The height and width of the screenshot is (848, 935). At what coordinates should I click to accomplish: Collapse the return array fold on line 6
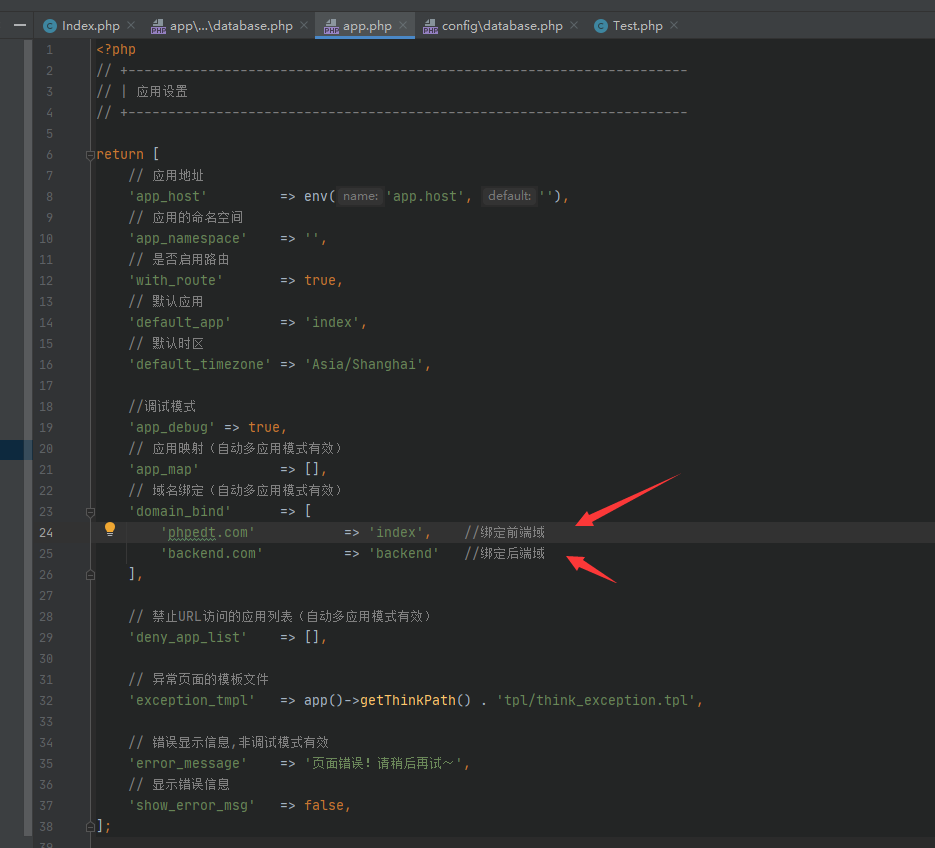pyautogui.click(x=90, y=155)
